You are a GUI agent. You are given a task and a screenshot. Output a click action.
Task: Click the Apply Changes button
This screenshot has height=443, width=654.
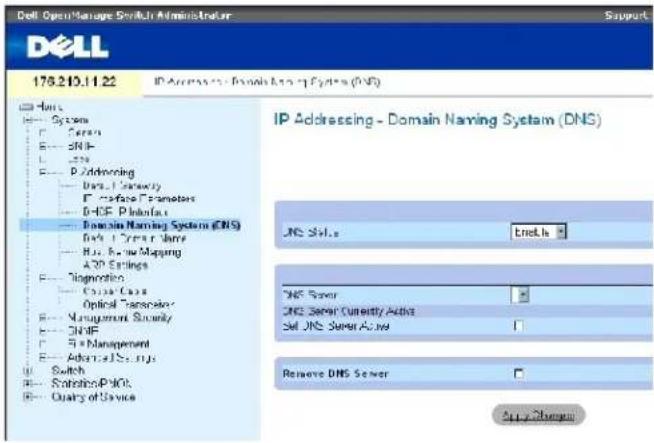click(538, 415)
